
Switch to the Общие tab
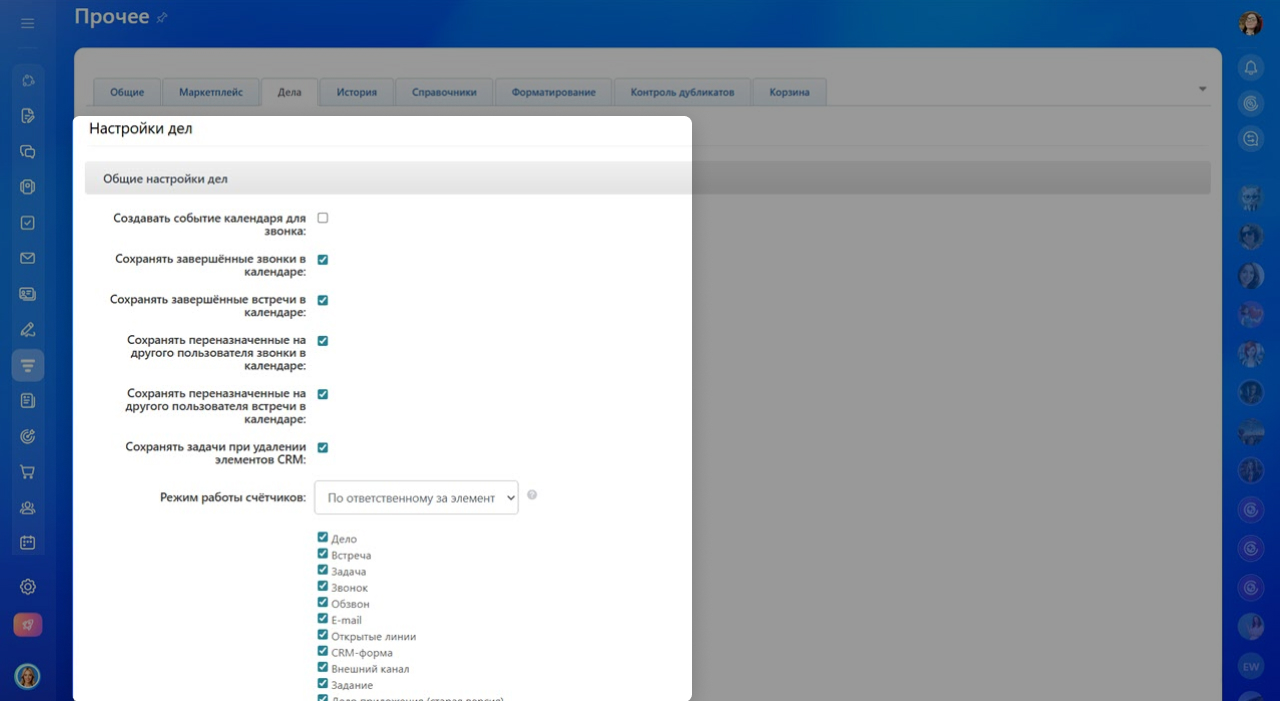point(127,92)
